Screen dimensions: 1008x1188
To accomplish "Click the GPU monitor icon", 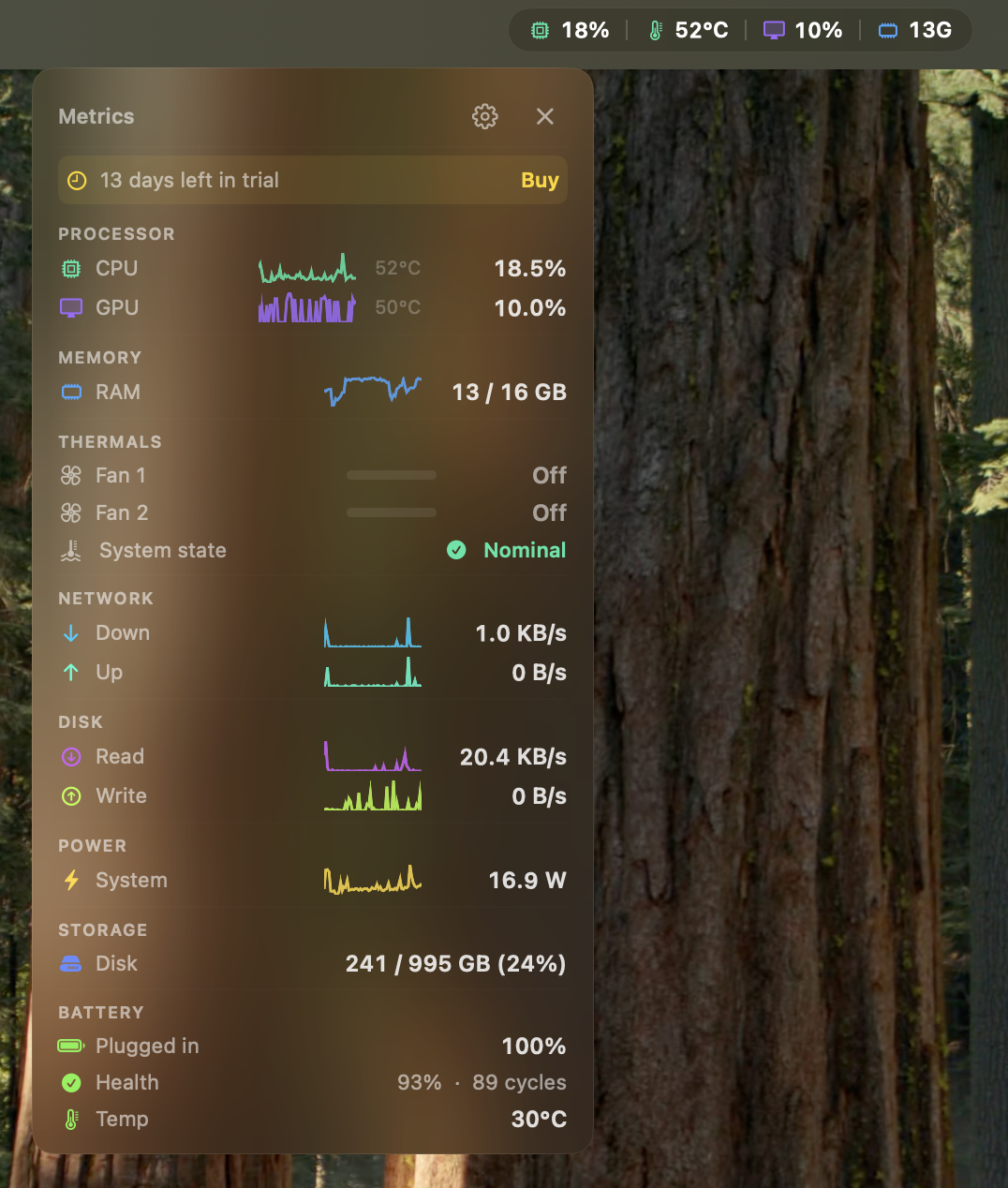I will [x=71, y=307].
